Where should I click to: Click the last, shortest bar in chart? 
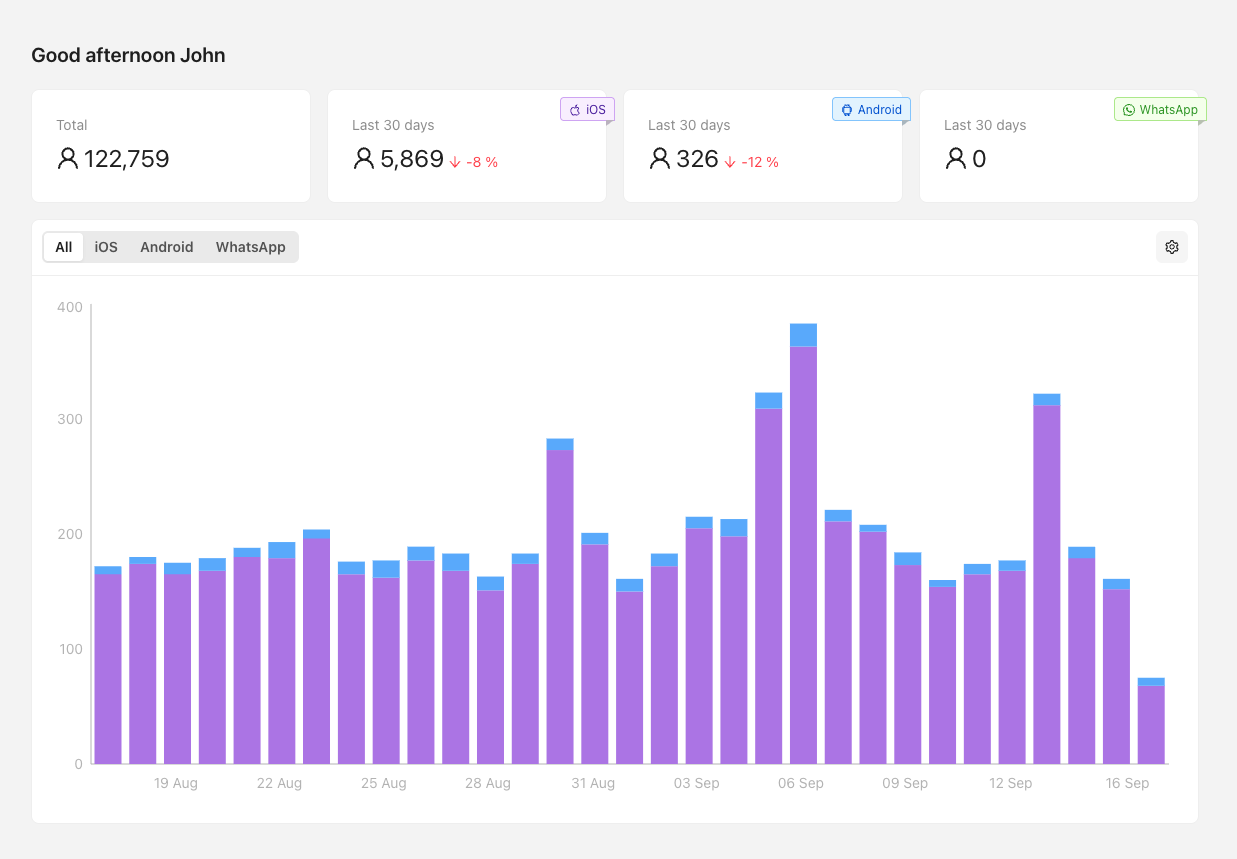pyautogui.click(x=1151, y=722)
